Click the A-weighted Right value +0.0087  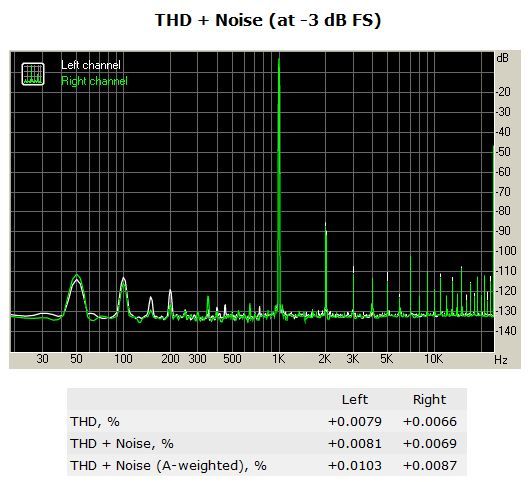pyautogui.click(x=430, y=465)
